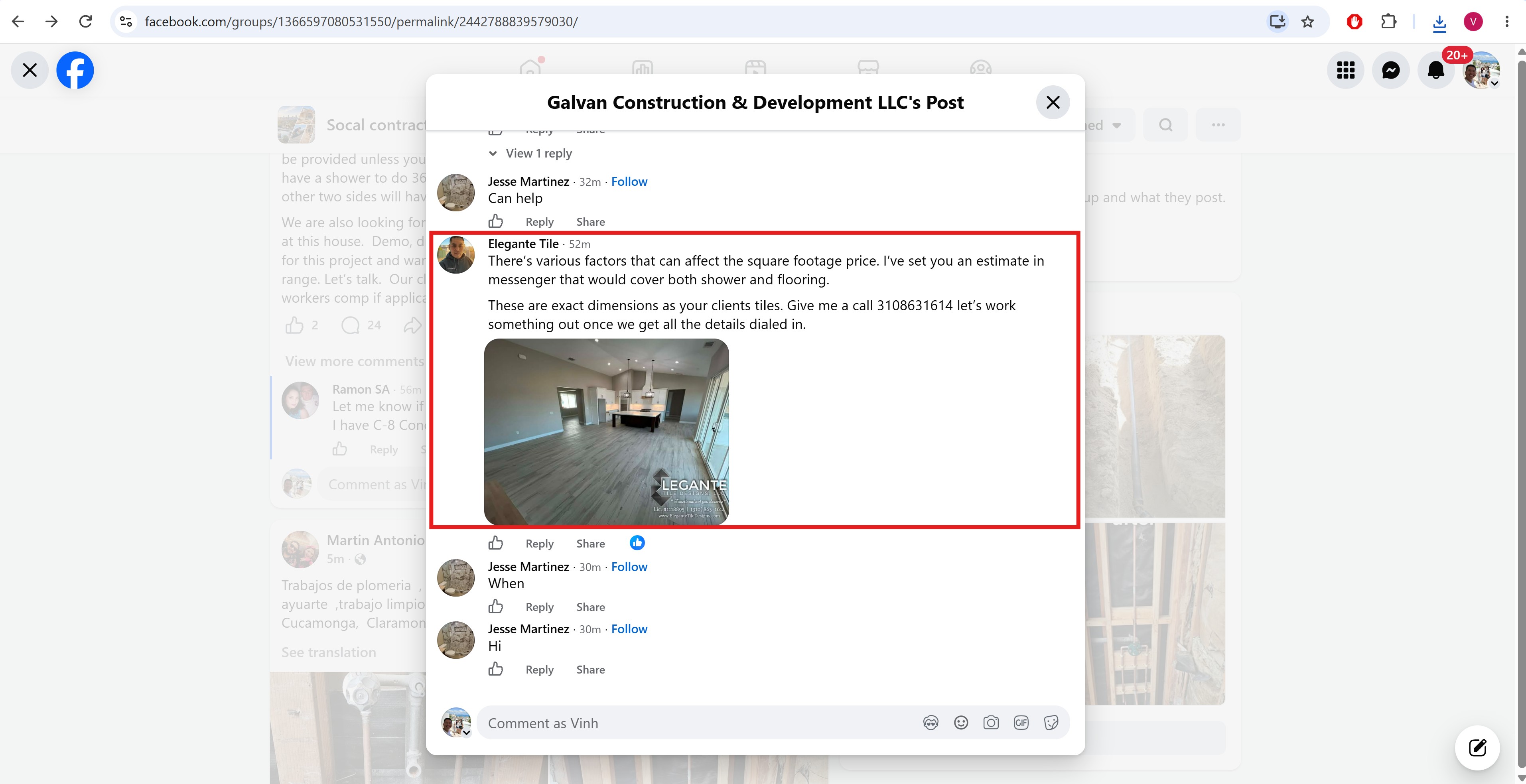This screenshot has width=1526, height=784.
Task: Add a GIF to the comment
Action: 1021,723
